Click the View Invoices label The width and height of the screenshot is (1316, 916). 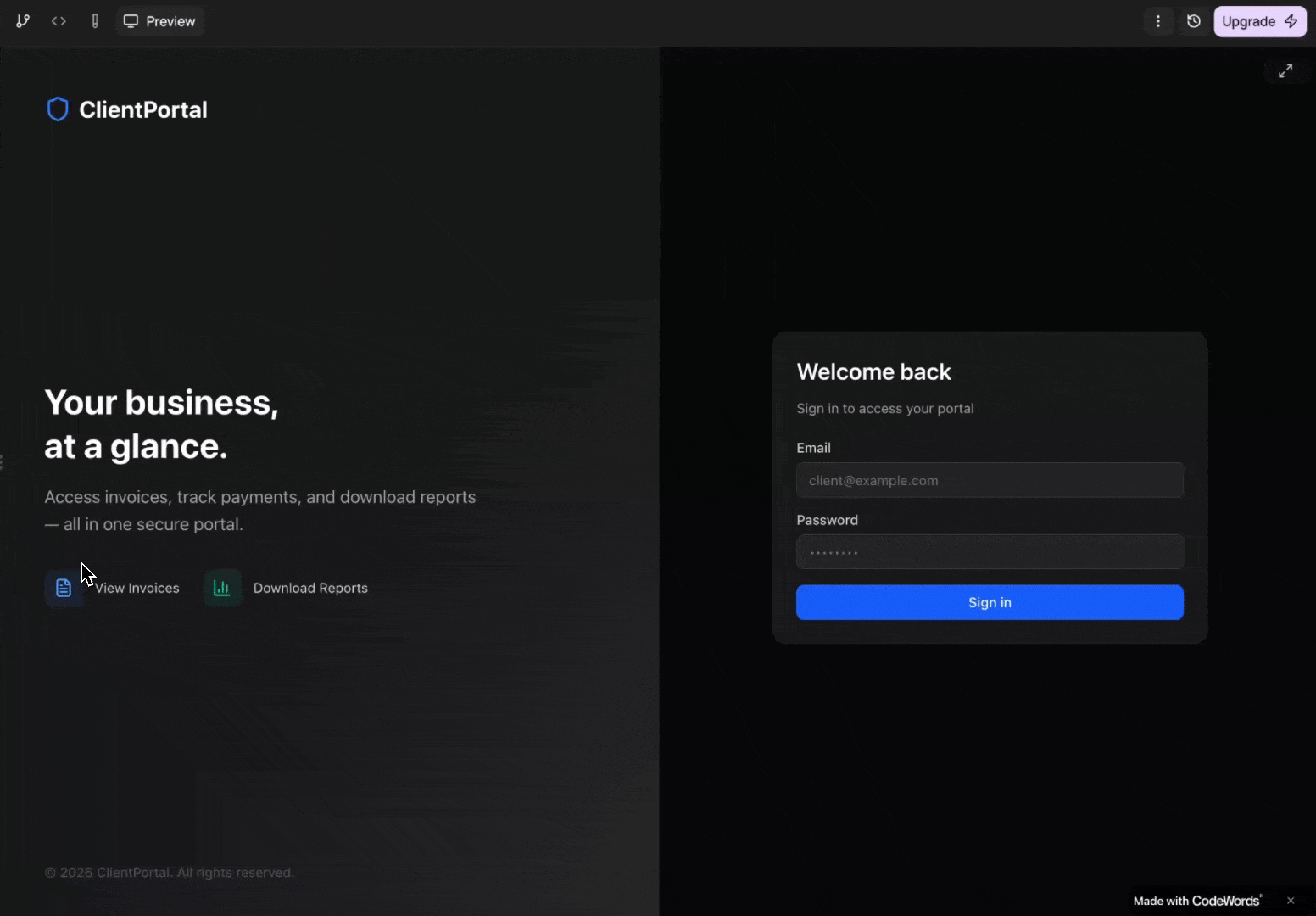137,588
